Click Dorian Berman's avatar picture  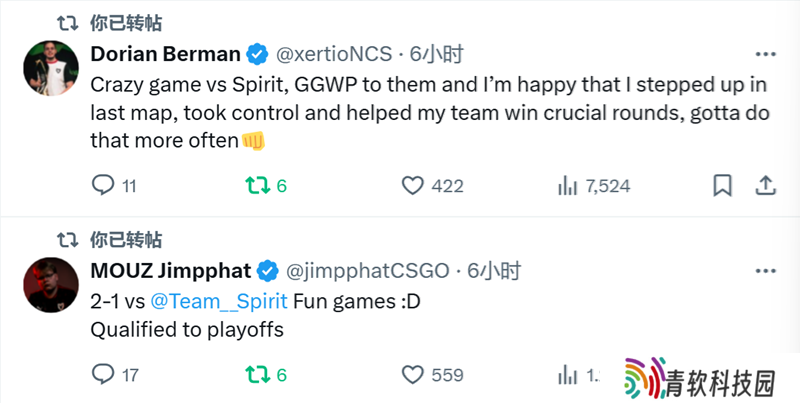[51, 68]
